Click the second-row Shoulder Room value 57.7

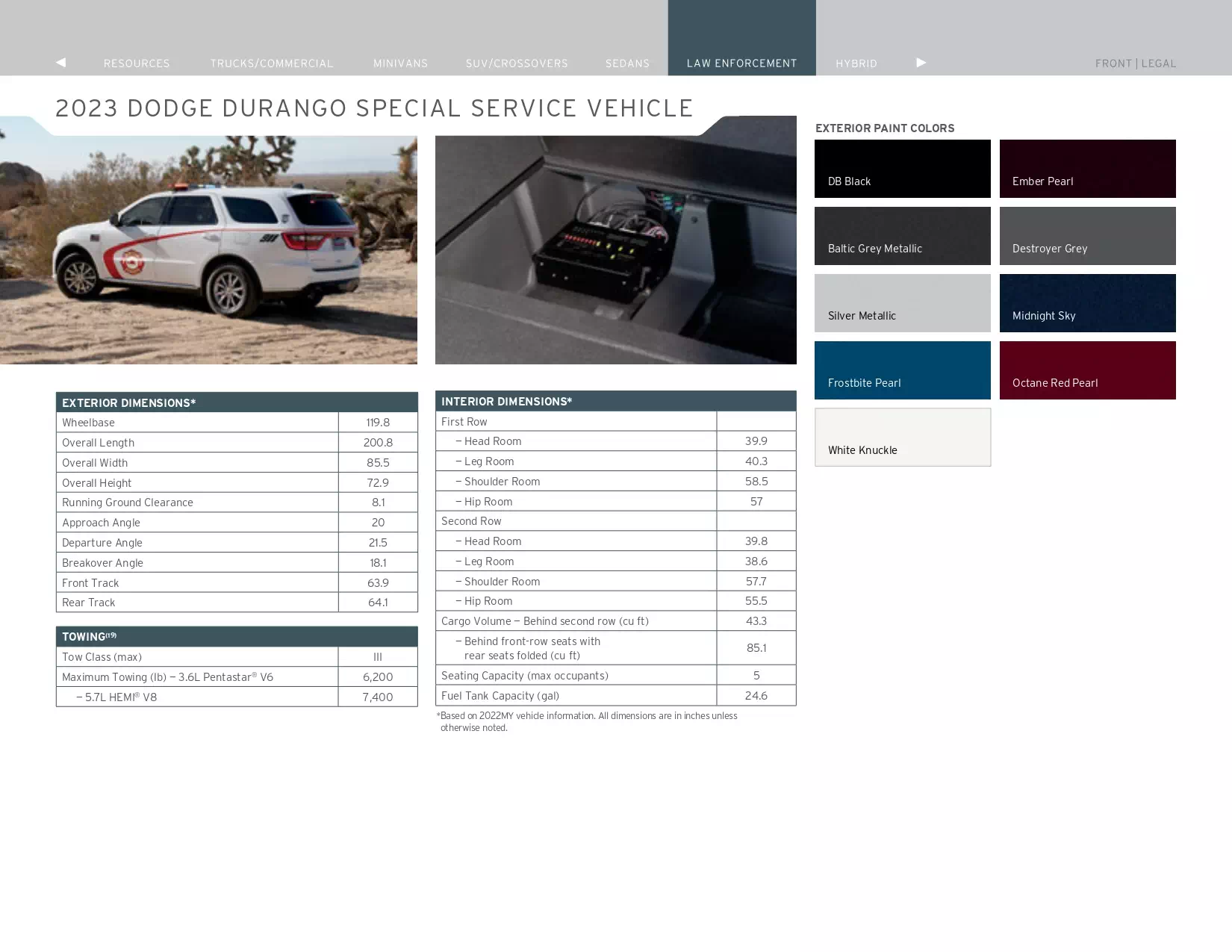[x=756, y=582]
